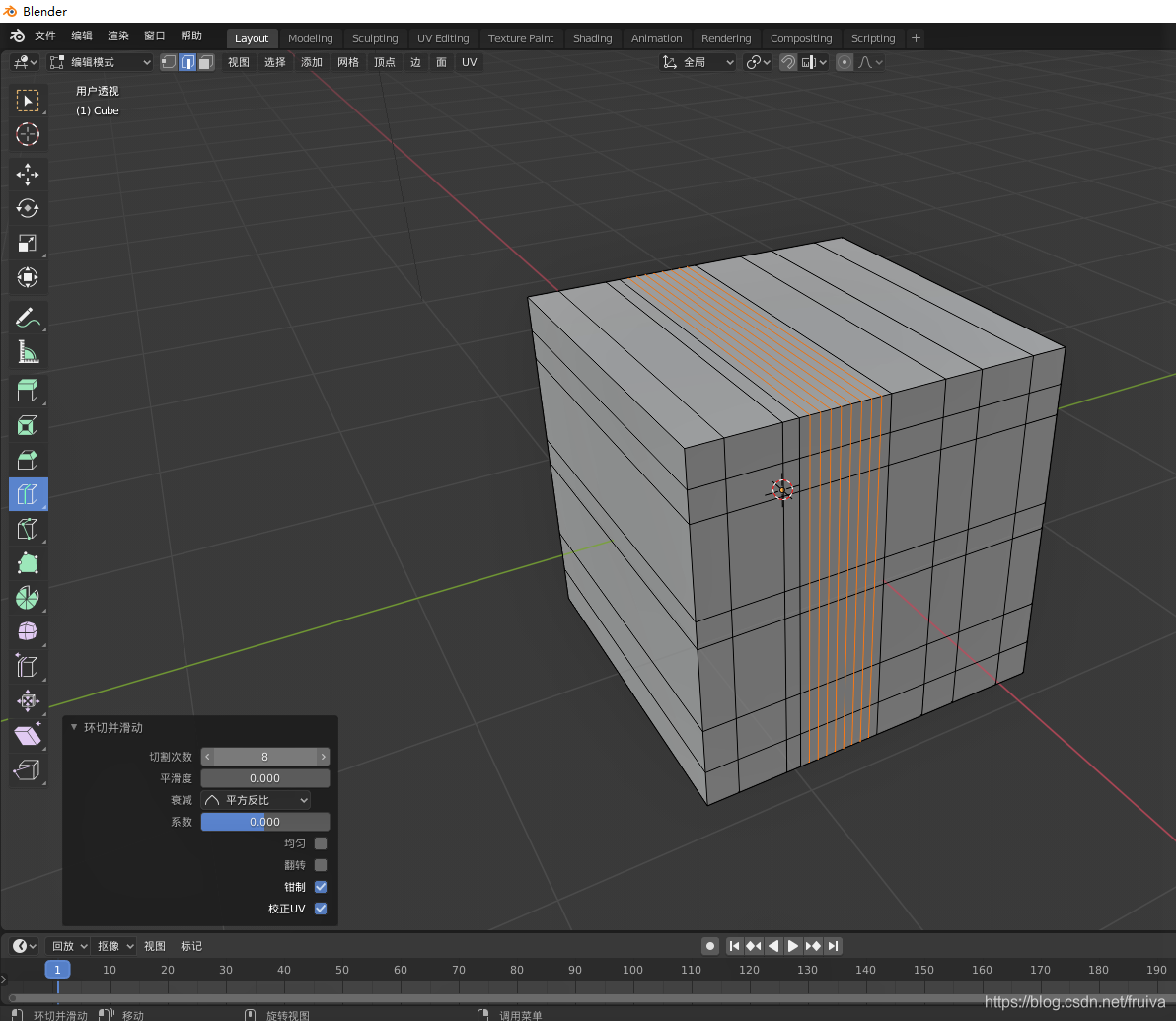Select the Edge Slide tool

point(28,666)
